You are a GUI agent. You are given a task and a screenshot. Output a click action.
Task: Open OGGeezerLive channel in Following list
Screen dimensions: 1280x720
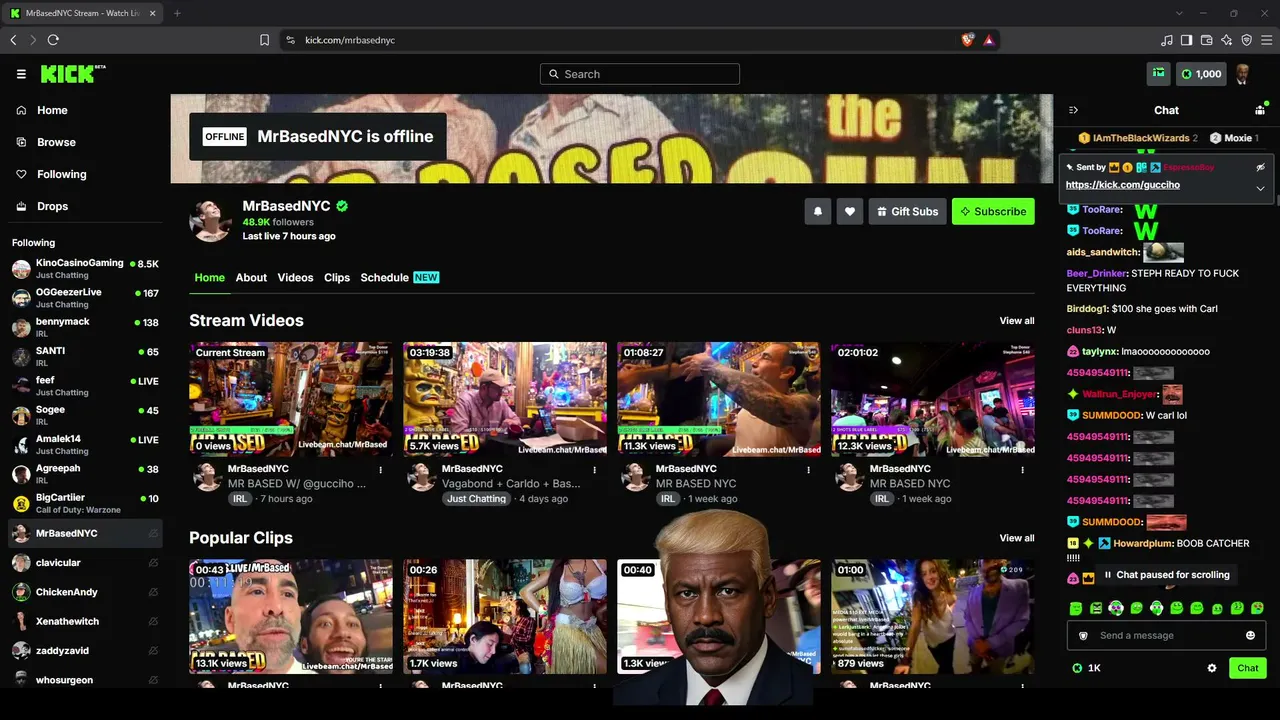84,298
